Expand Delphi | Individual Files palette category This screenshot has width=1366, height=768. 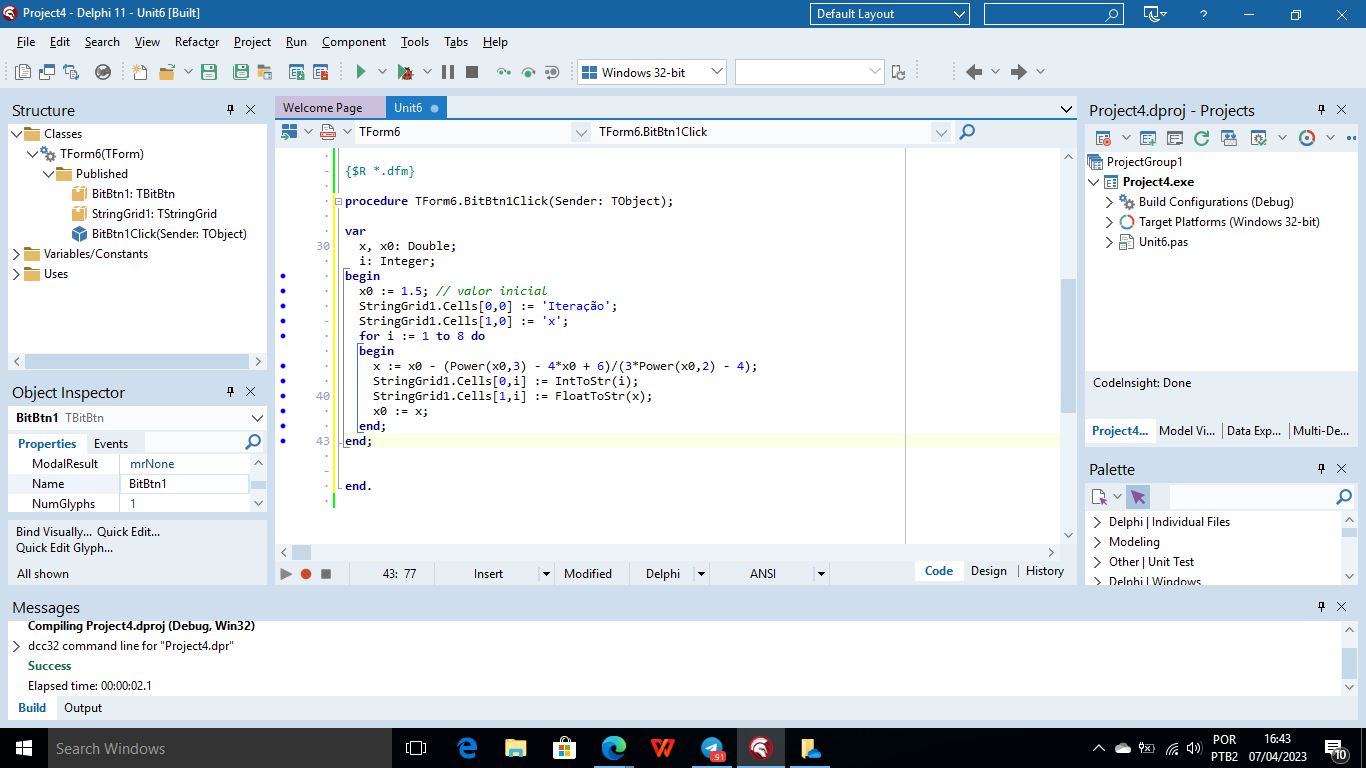pos(1097,522)
